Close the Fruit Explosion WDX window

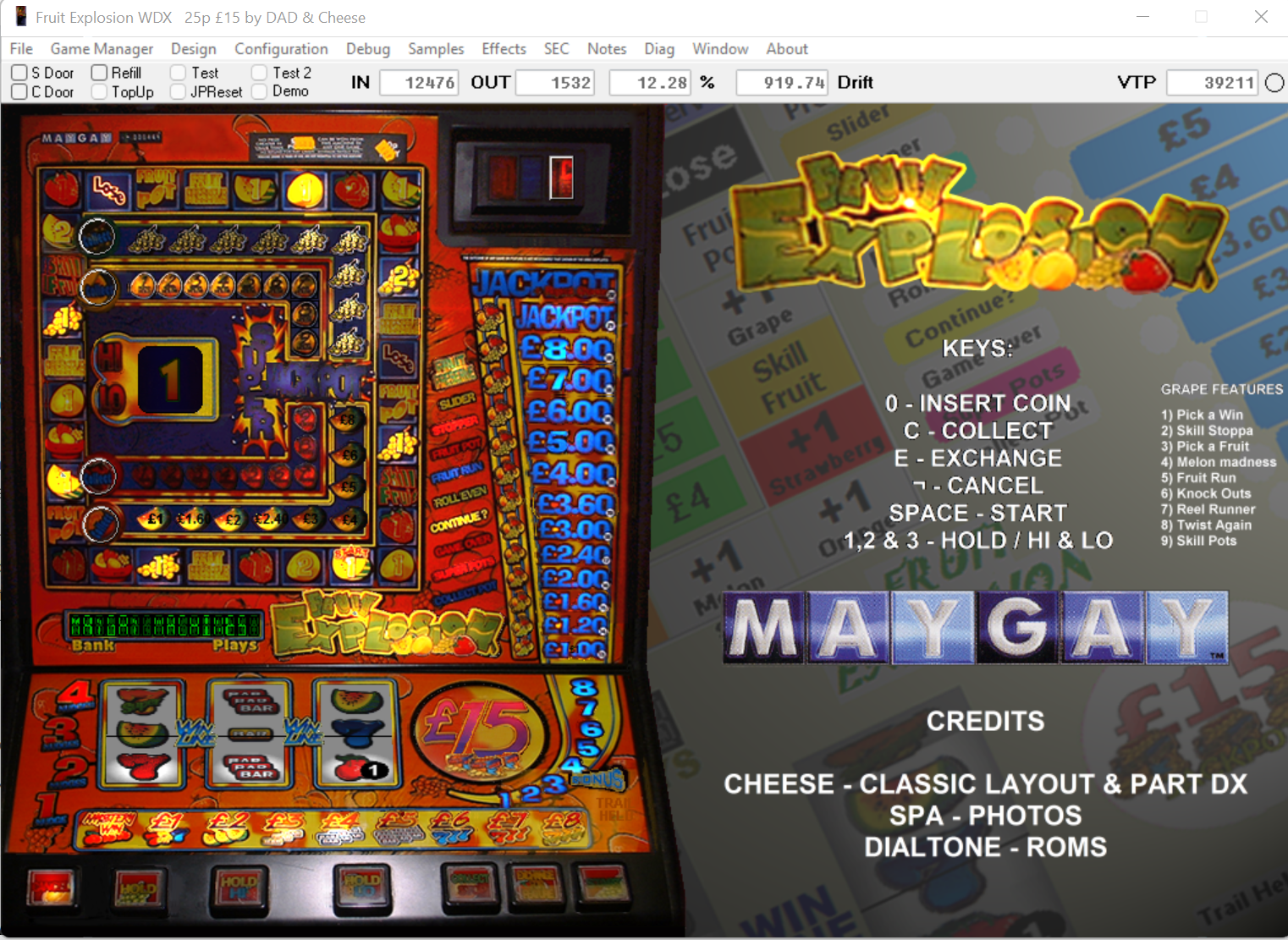pyautogui.click(x=1261, y=17)
